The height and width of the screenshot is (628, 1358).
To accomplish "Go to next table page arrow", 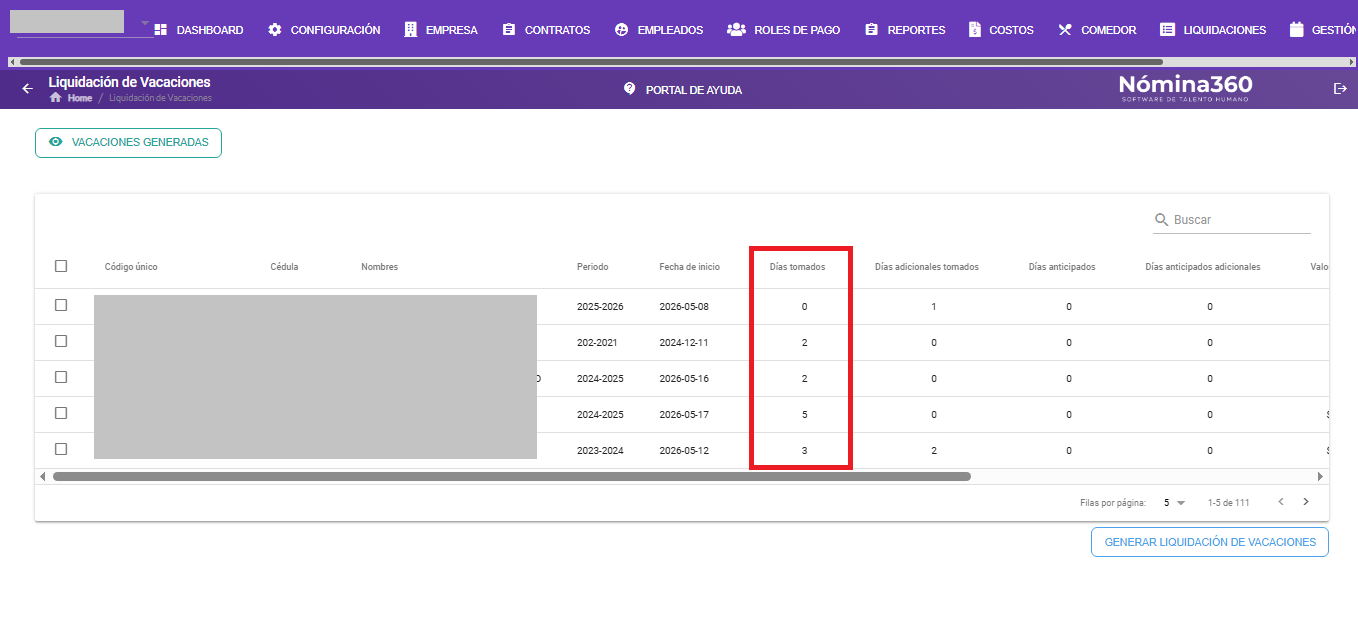I will 1306,502.
